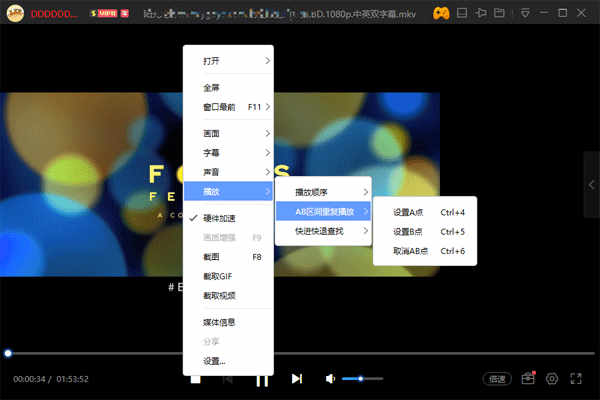
Task: Select 截取GIF in the context menu
Action: (228, 276)
